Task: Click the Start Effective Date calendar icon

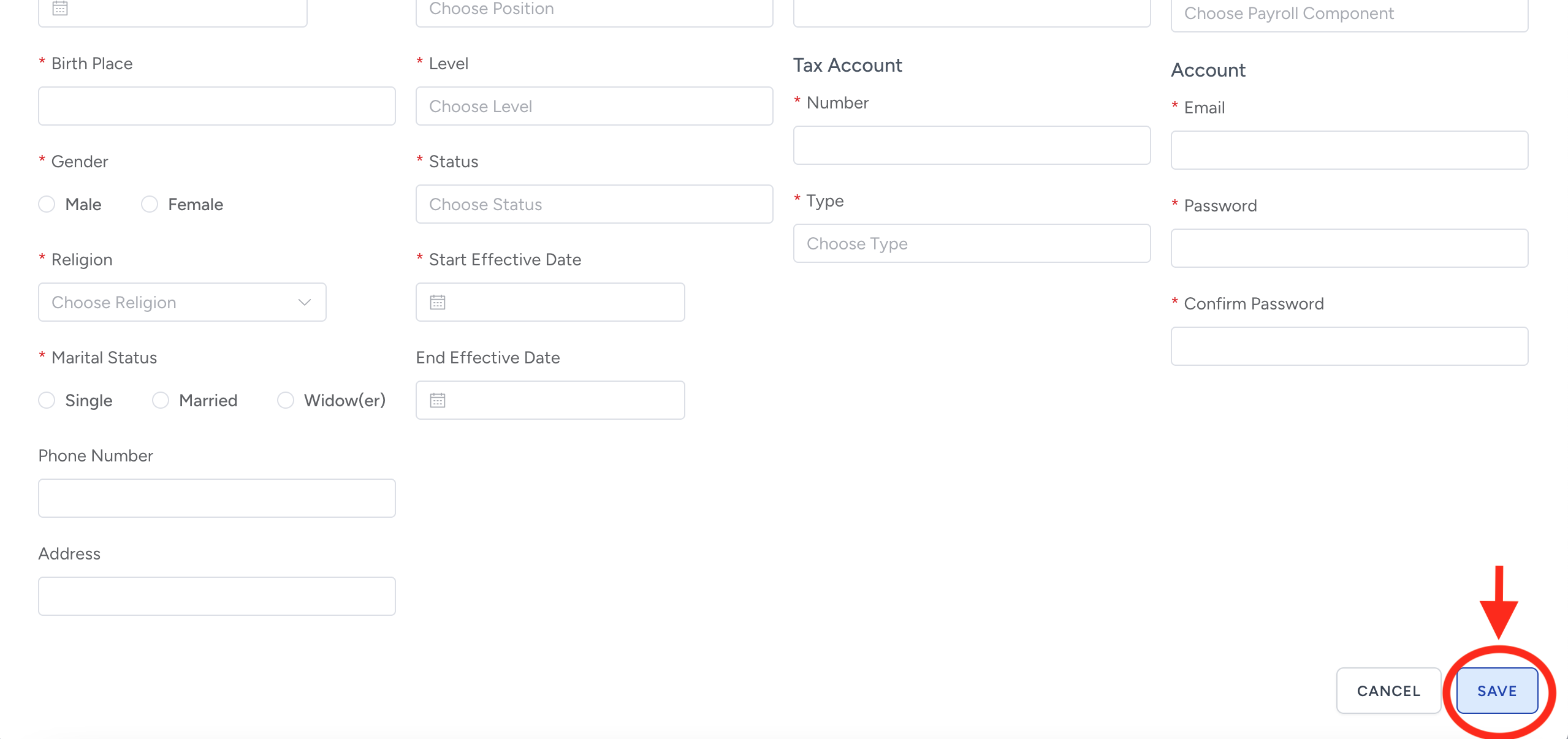Action: pos(438,302)
